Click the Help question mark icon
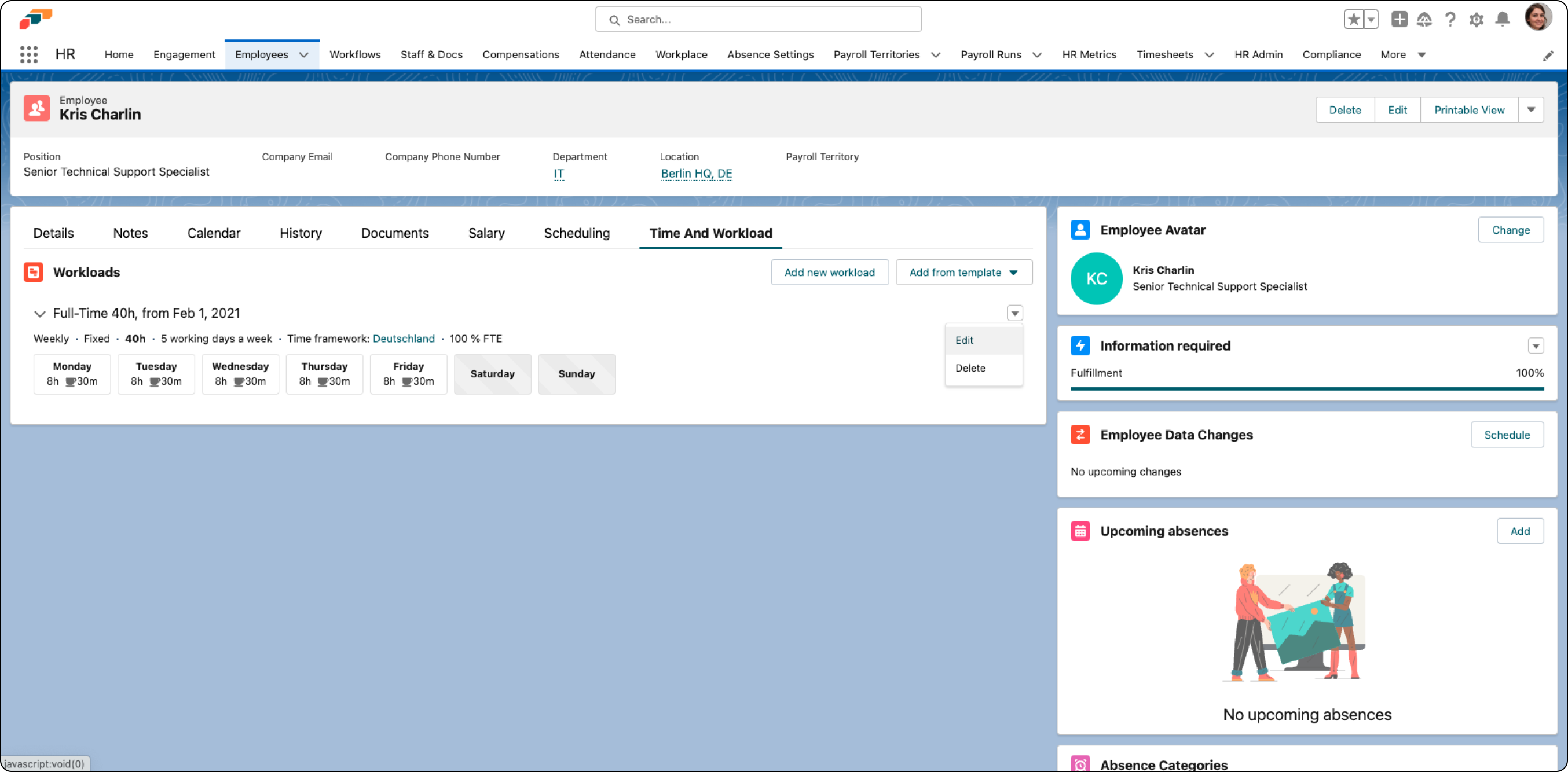This screenshot has width=1568, height=772. 1450,20
